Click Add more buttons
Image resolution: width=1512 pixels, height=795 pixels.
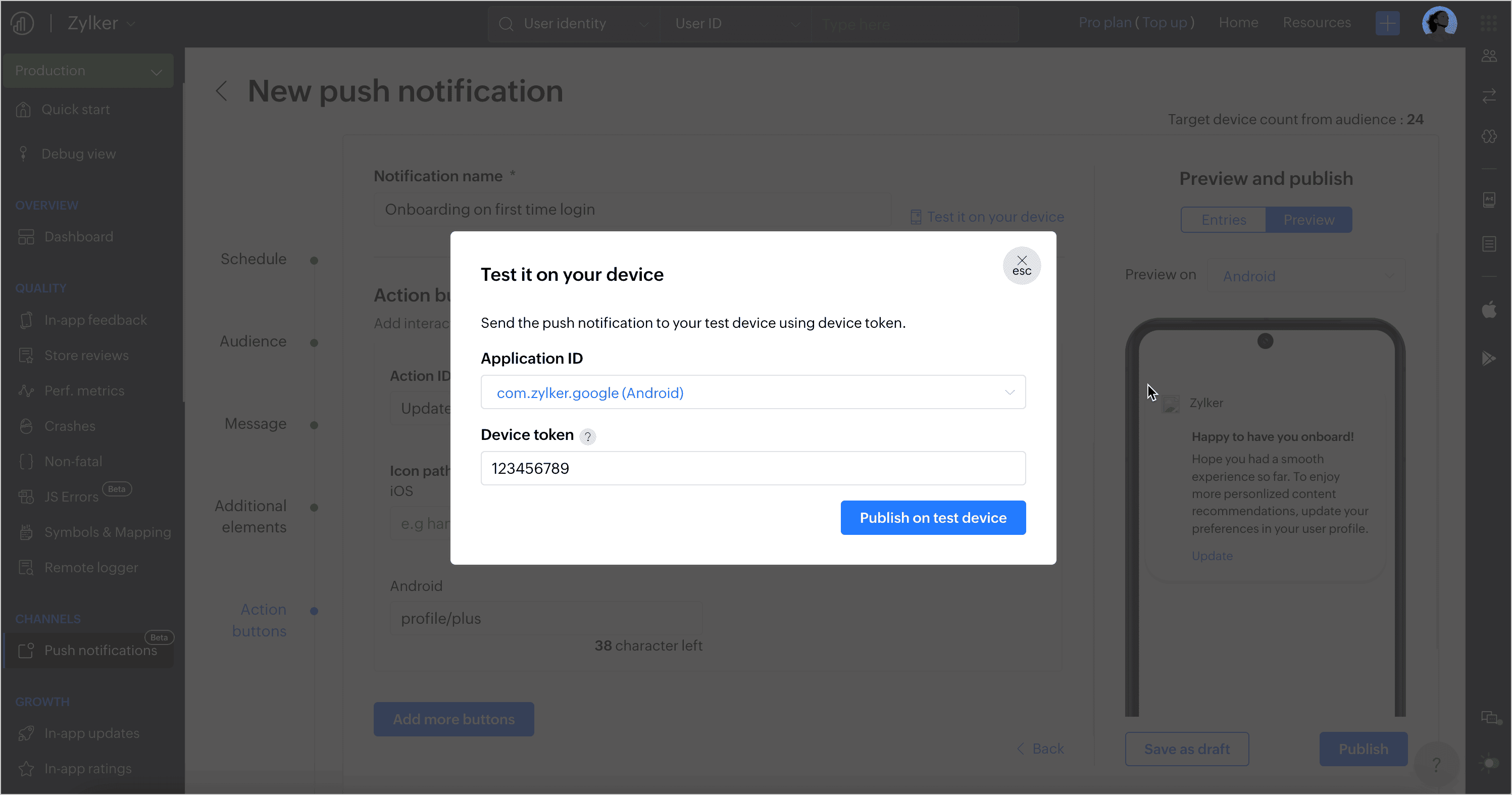(453, 719)
